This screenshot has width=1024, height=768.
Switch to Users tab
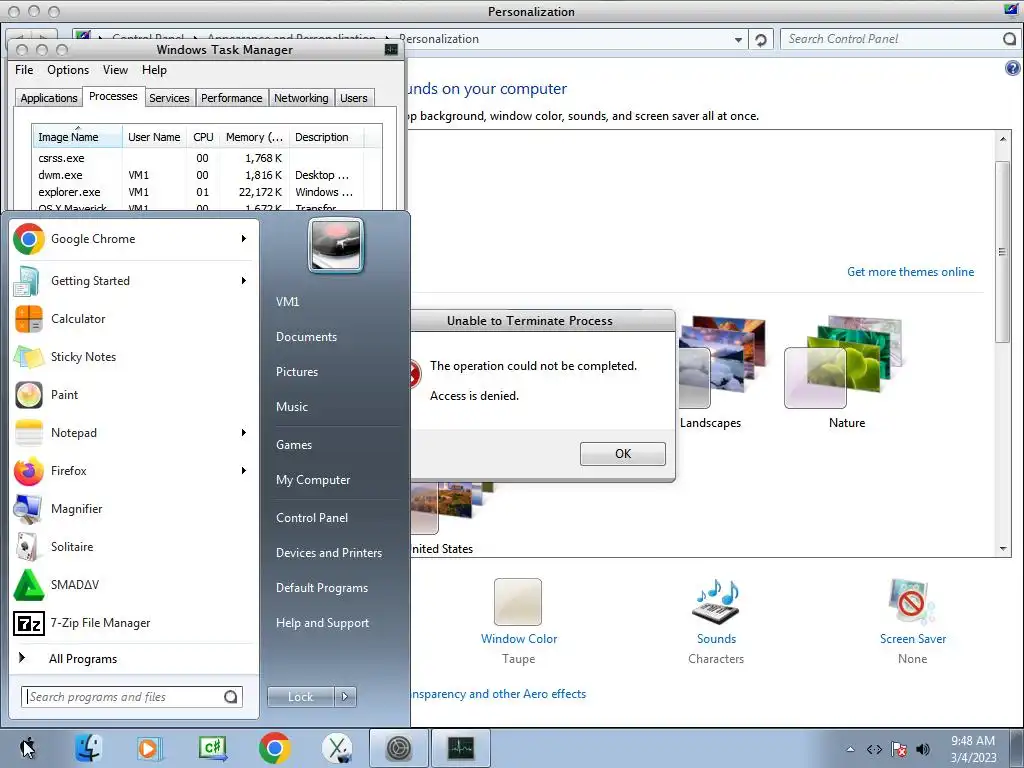click(354, 98)
